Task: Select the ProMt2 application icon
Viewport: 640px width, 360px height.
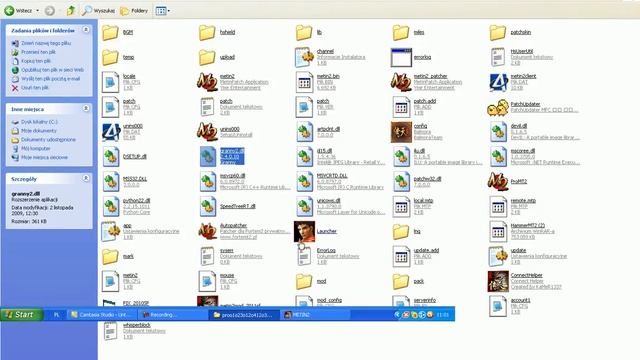Action: (x=498, y=182)
